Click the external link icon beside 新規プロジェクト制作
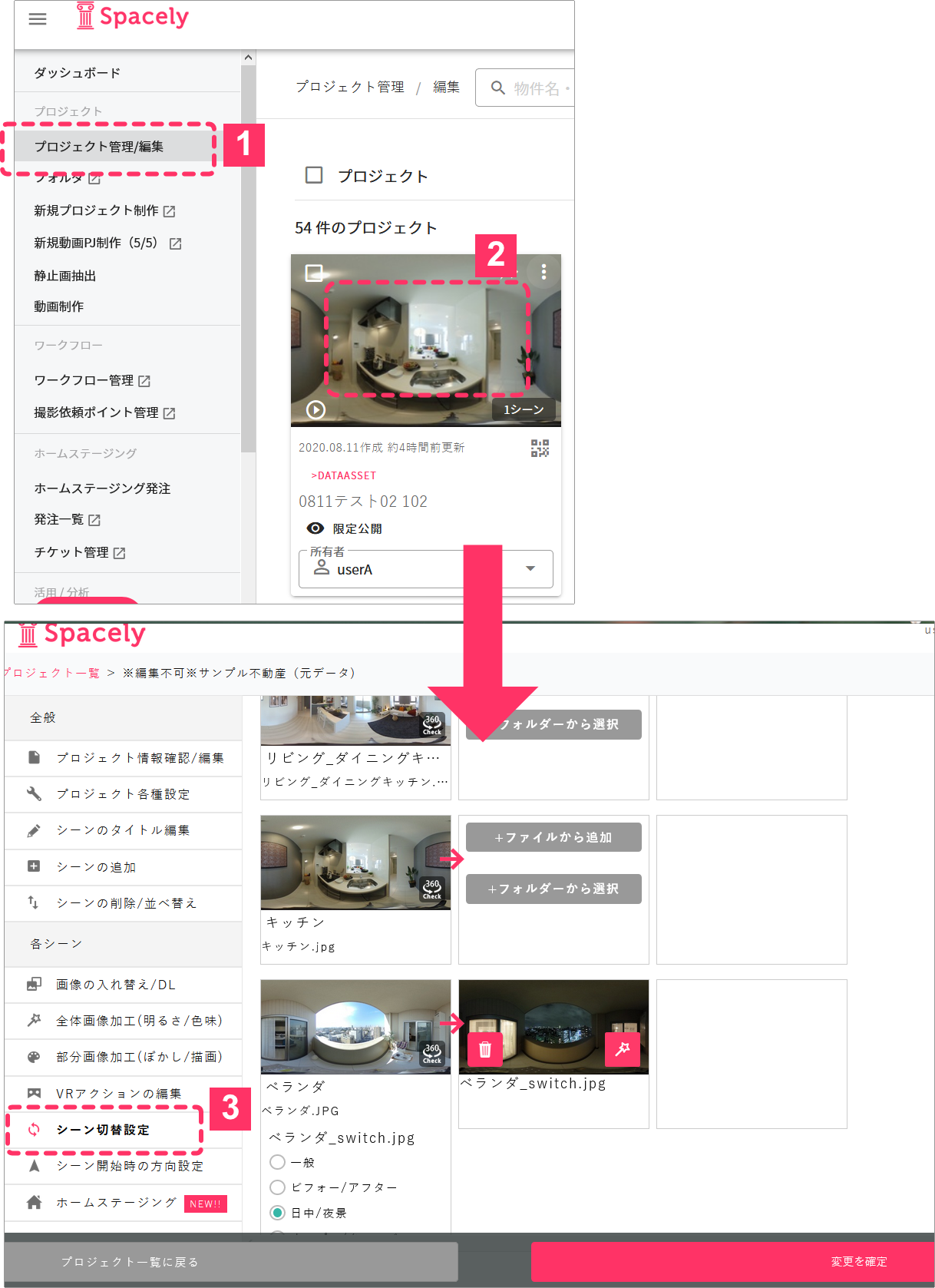935x1288 pixels. click(170, 211)
